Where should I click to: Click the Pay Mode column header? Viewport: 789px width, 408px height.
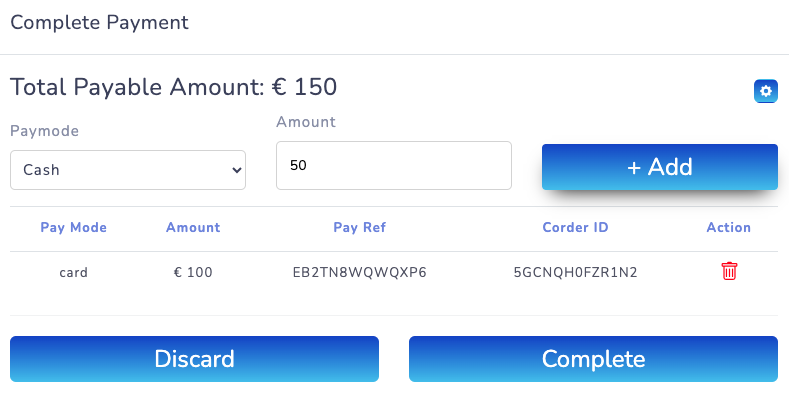[x=73, y=228]
